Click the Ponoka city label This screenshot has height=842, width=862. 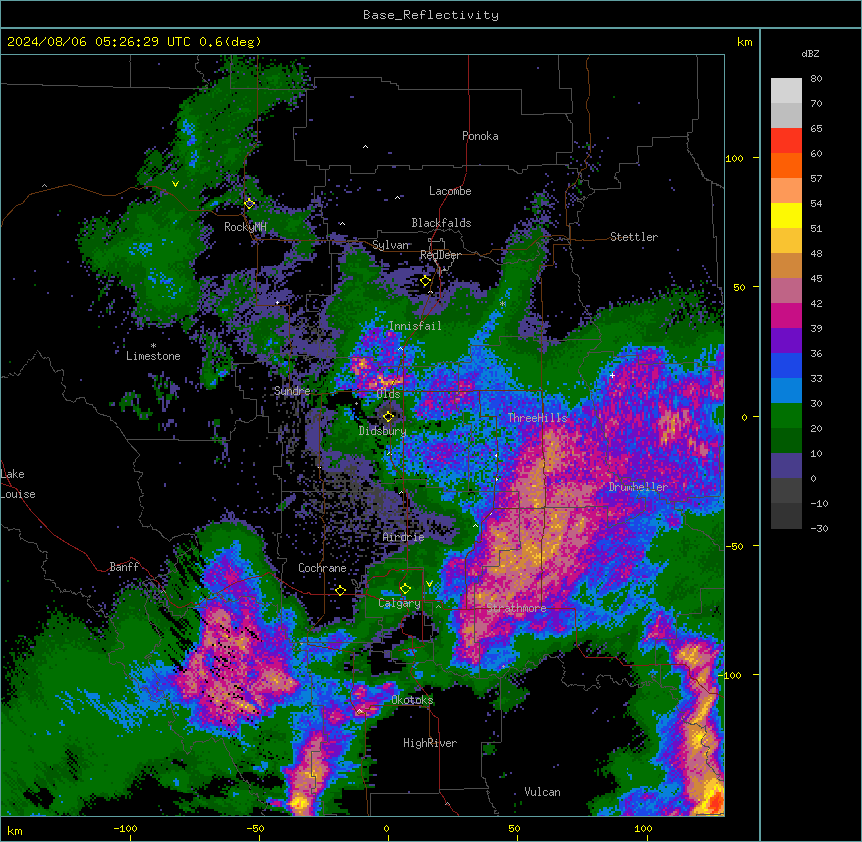(480, 136)
